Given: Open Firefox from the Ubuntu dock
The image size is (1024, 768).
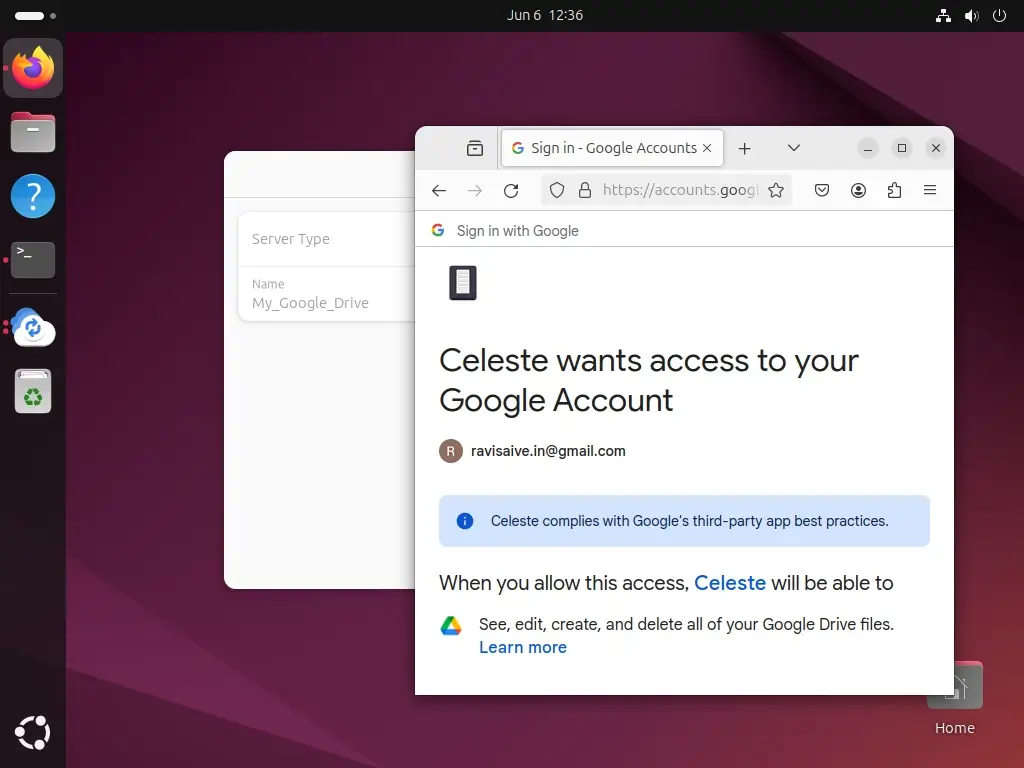Looking at the screenshot, I should click(33, 68).
